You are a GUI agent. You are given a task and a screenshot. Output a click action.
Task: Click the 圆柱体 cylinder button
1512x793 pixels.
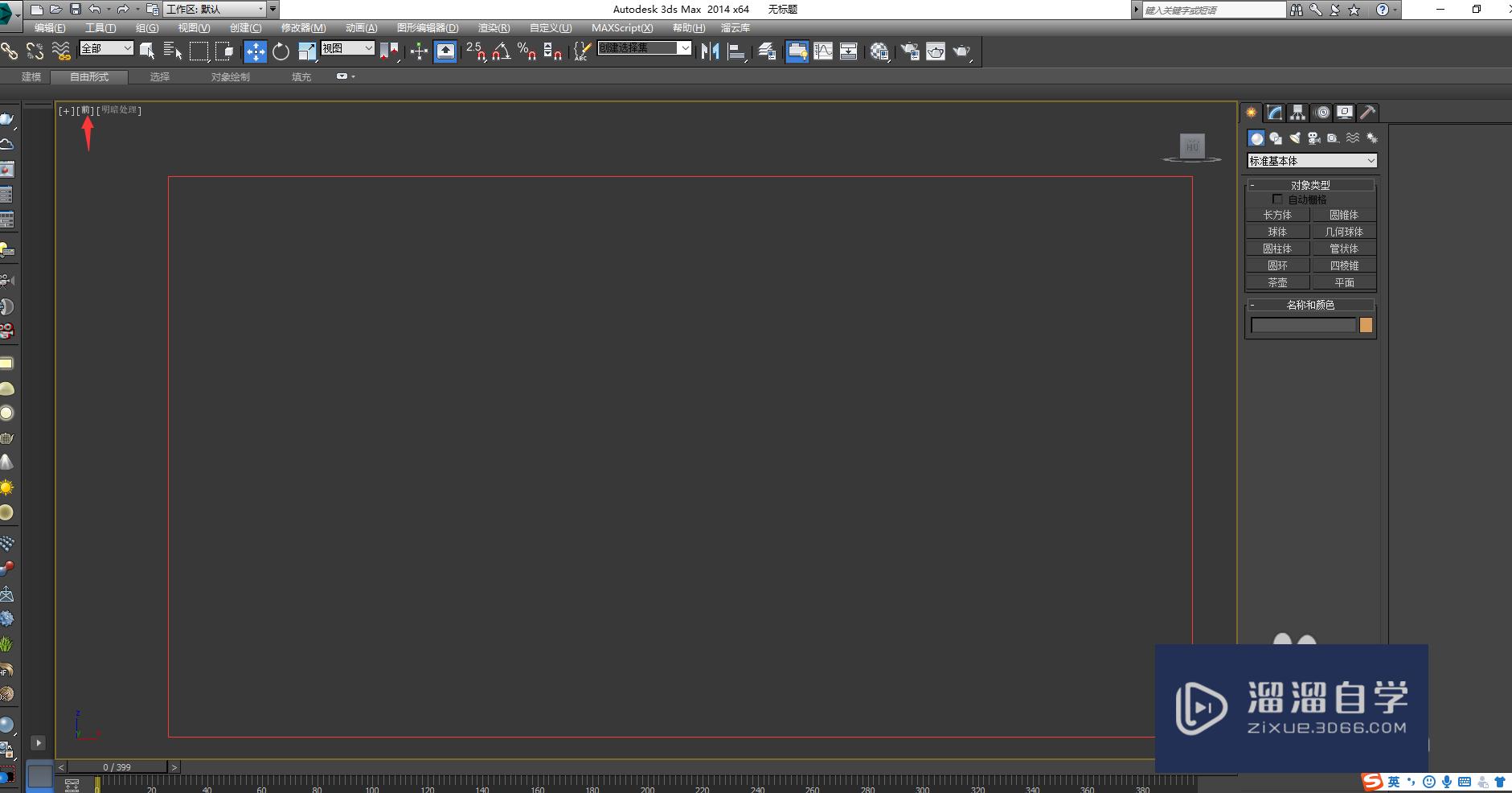pyautogui.click(x=1277, y=249)
